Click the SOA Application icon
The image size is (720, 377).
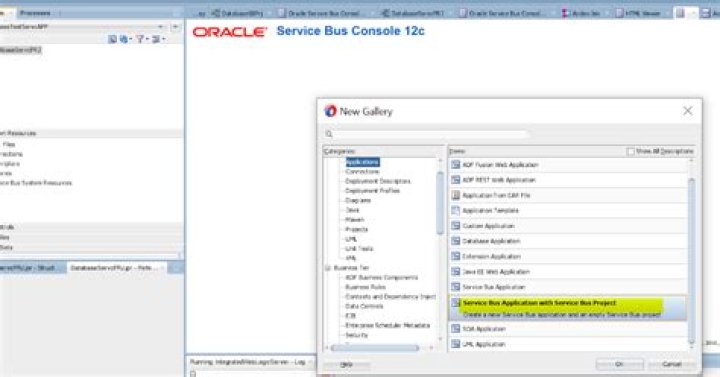[456, 329]
